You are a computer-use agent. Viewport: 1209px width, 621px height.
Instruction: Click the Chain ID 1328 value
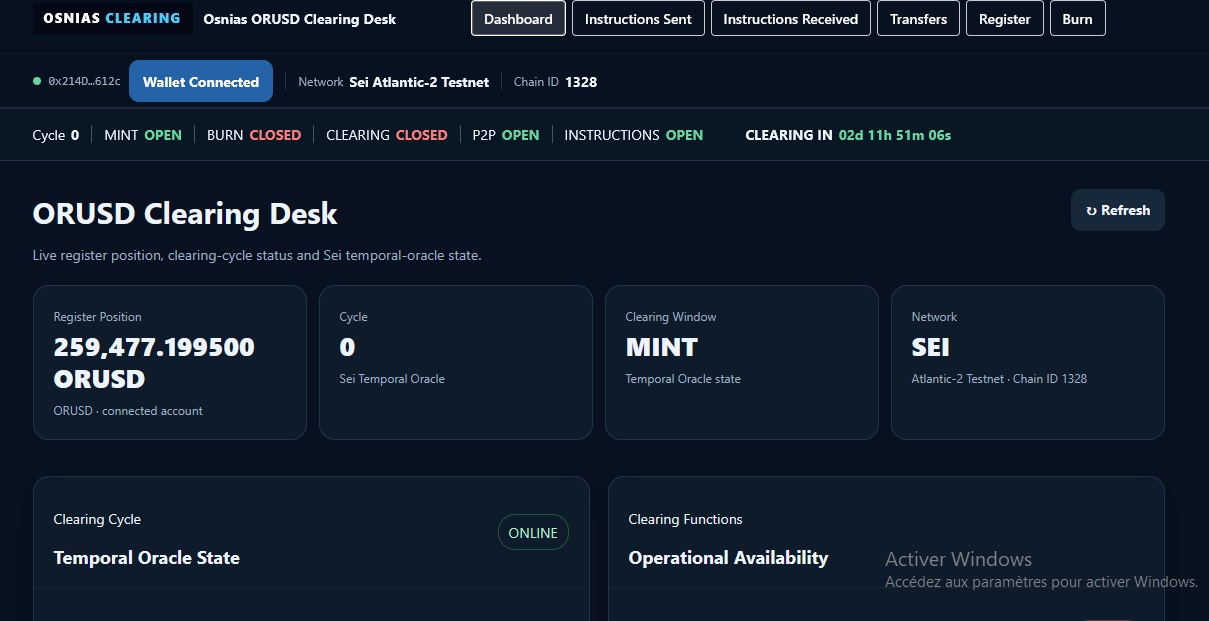click(x=581, y=82)
